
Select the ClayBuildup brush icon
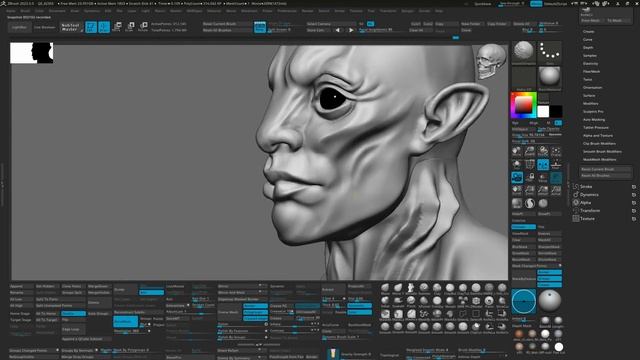(450, 288)
